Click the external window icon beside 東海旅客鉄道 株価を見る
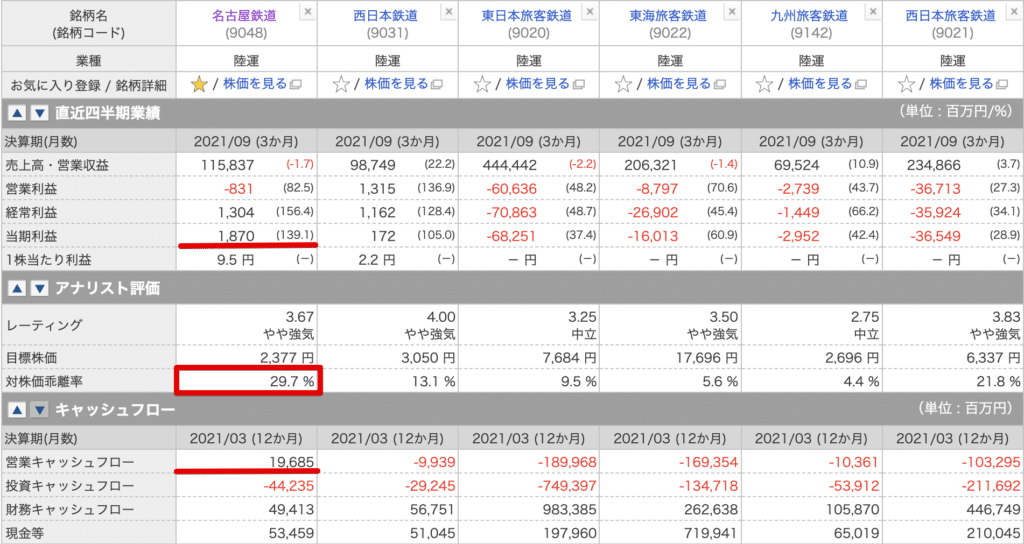The height and width of the screenshot is (544, 1024). (719, 85)
